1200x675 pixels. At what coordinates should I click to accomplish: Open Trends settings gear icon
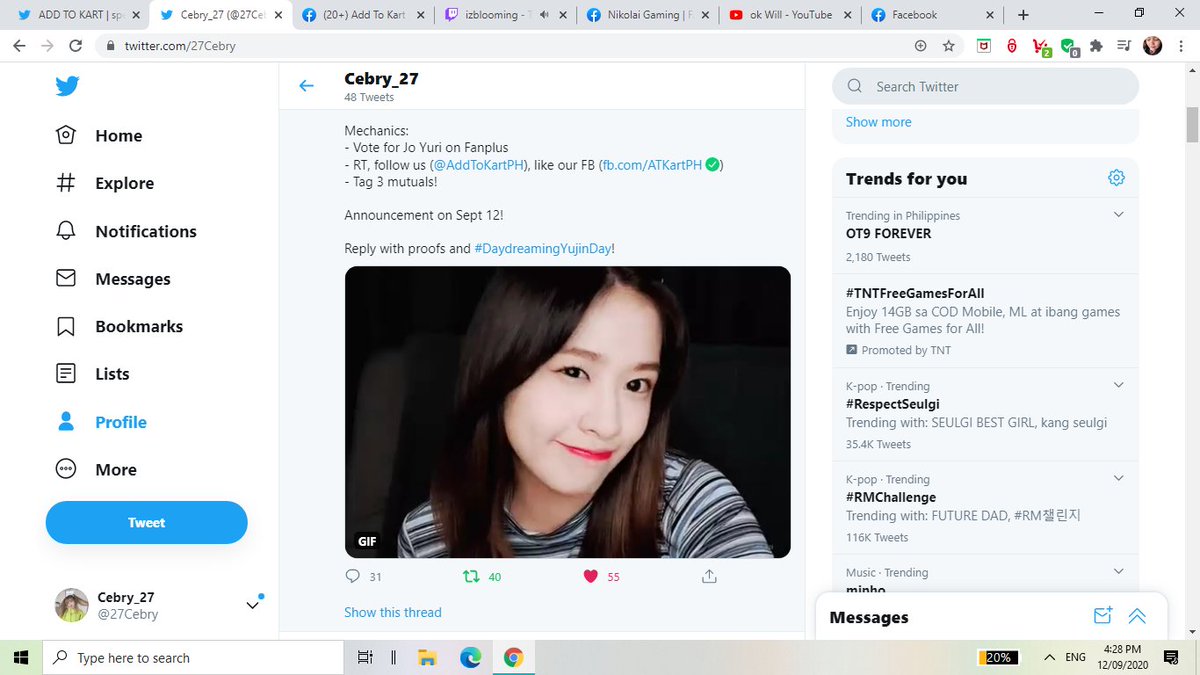pyautogui.click(x=1116, y=178)
